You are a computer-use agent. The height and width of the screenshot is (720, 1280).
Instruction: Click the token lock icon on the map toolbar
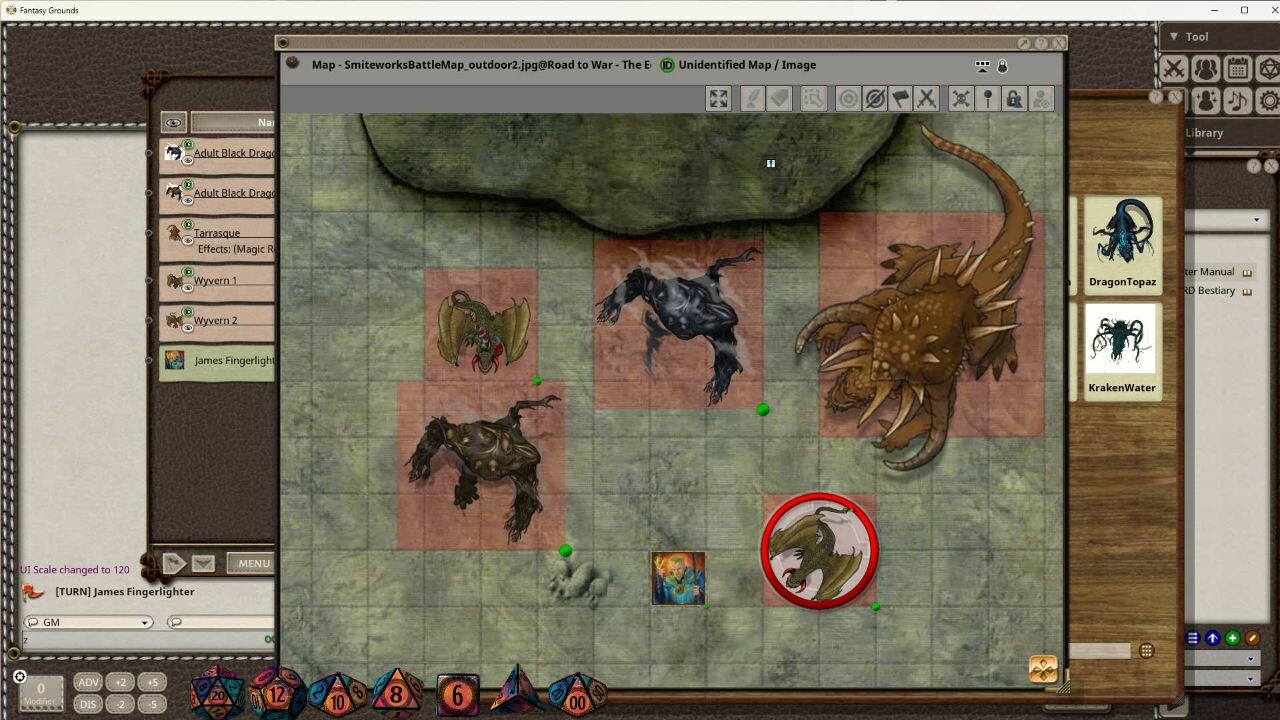1013,98
